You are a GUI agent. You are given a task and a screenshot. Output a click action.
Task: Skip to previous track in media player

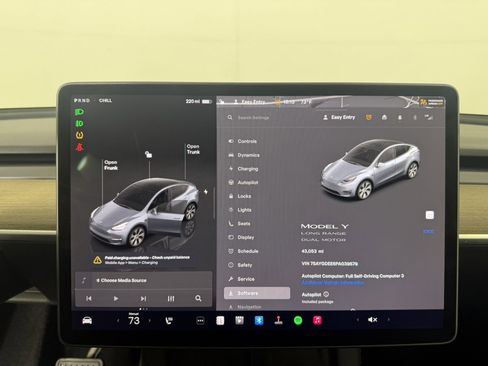click(x=89, y=298)
